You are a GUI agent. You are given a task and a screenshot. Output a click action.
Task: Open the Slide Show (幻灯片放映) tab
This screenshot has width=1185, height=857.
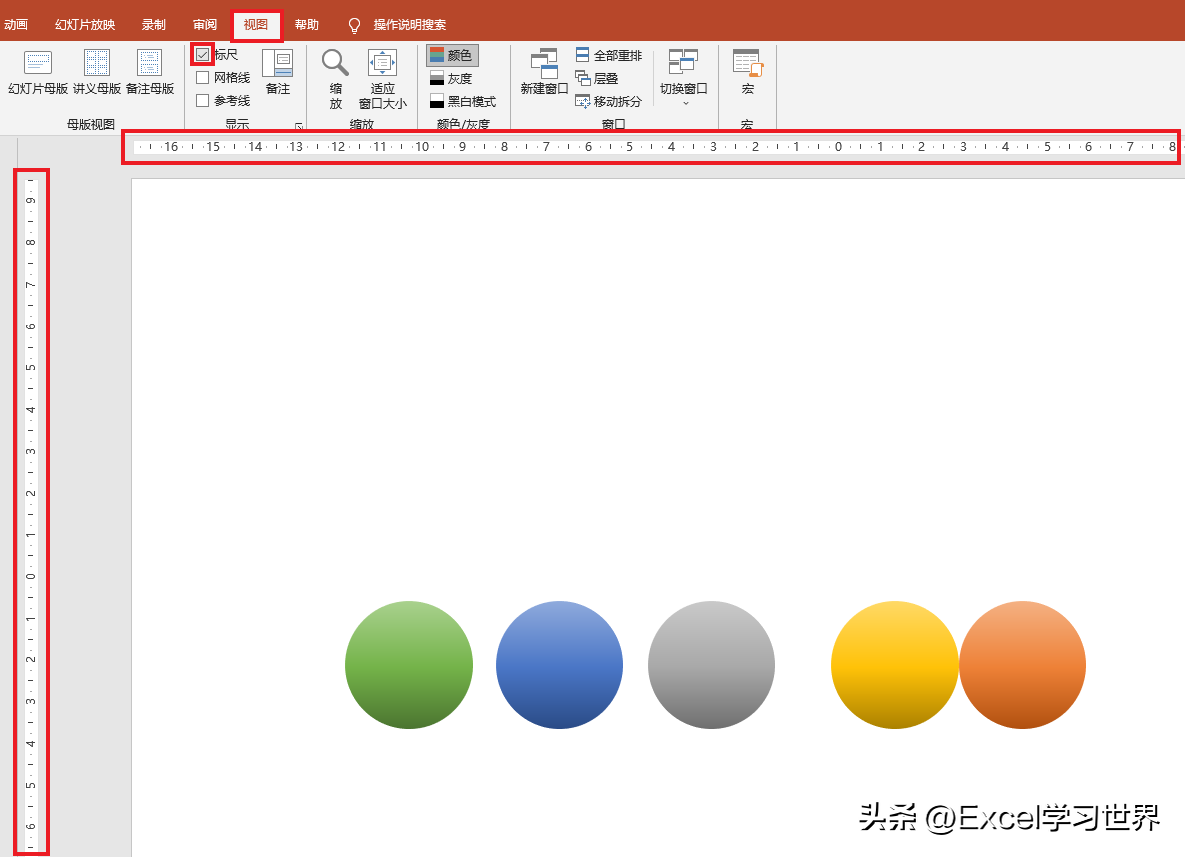click(x=85, y=25)
